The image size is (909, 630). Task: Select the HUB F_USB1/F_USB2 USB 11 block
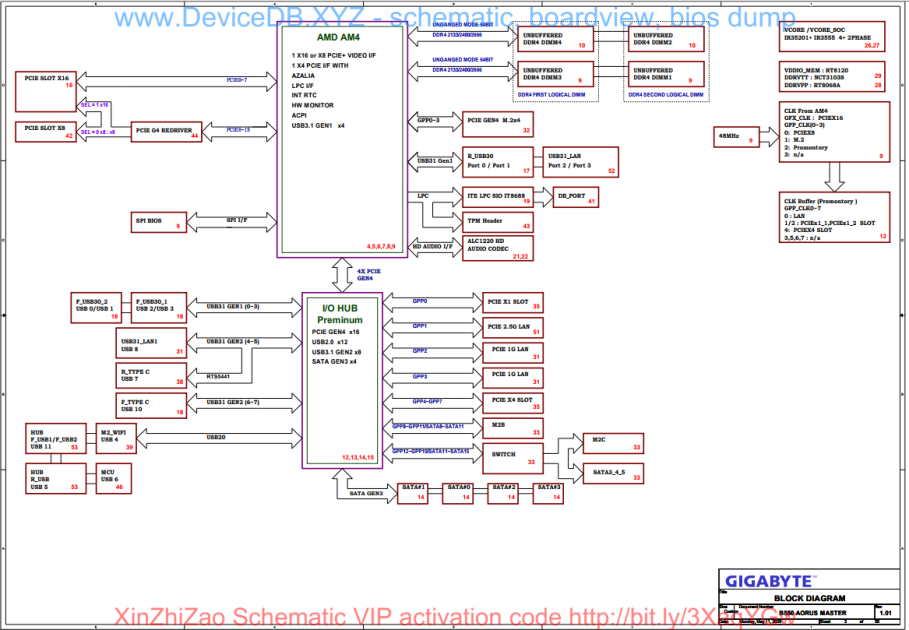(56, 439)
